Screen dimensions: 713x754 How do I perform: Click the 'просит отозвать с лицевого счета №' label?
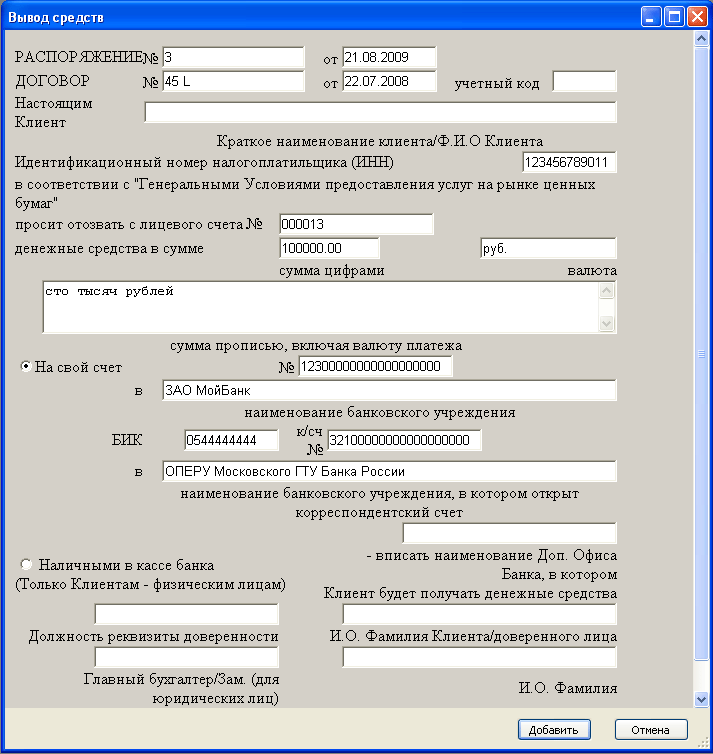[x=139, y=225]
